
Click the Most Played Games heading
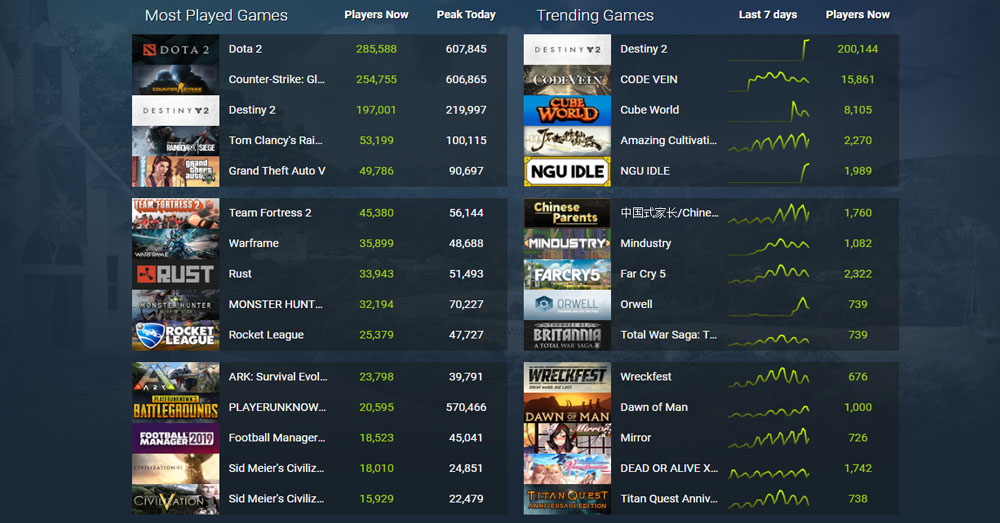(x=216, y=15)
